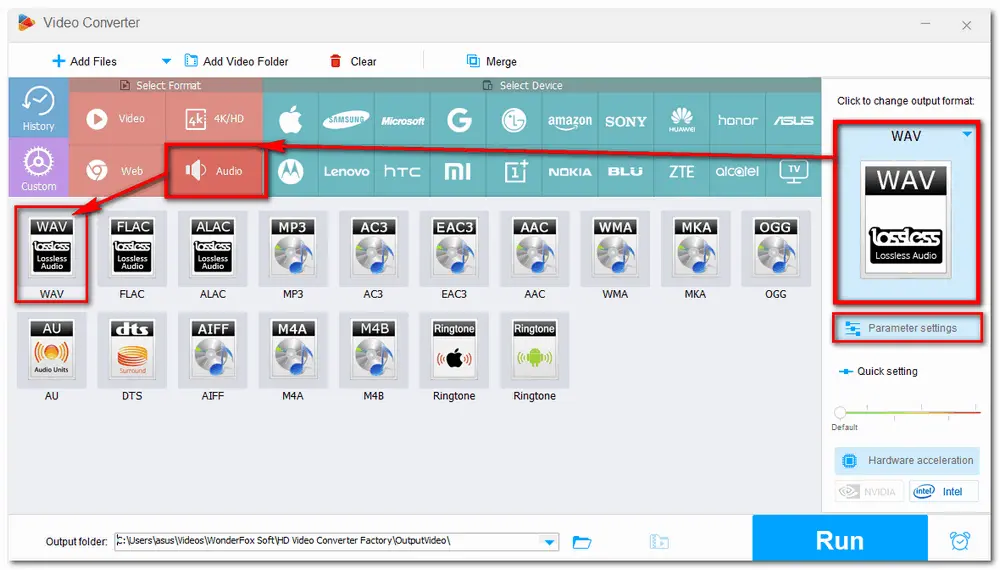
Task: Pick the ALAC lossless format icon
Action: 212,249
